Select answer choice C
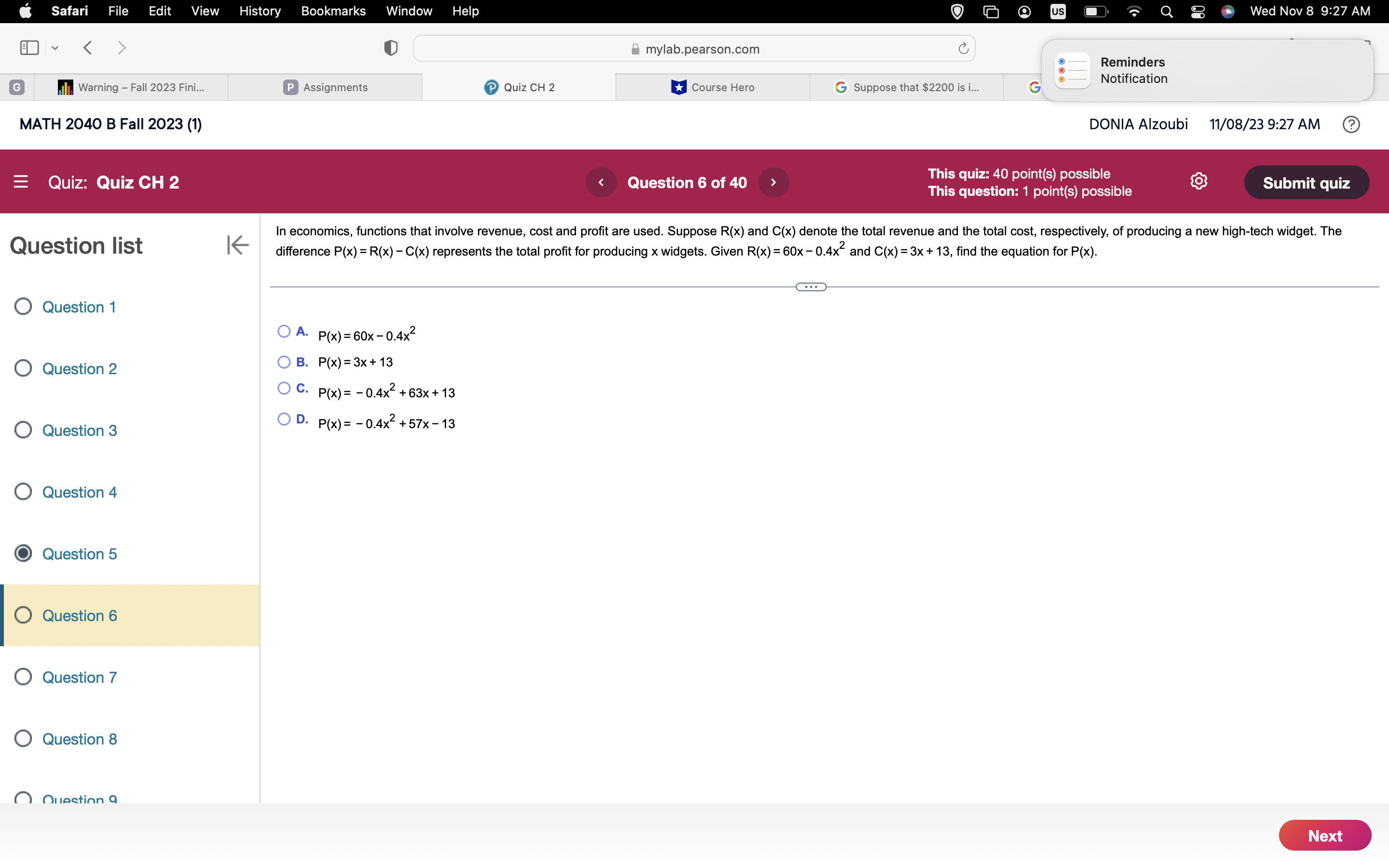This screenshot has height=868, width=1389. click(x=284, y=389)
